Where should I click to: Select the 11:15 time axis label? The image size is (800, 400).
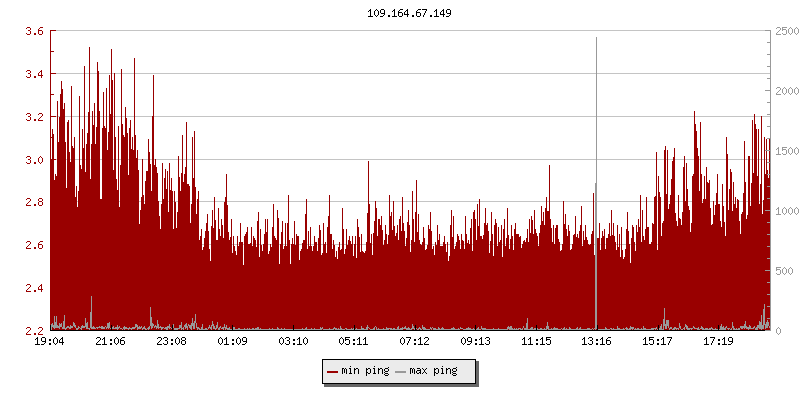pos(536,342)
